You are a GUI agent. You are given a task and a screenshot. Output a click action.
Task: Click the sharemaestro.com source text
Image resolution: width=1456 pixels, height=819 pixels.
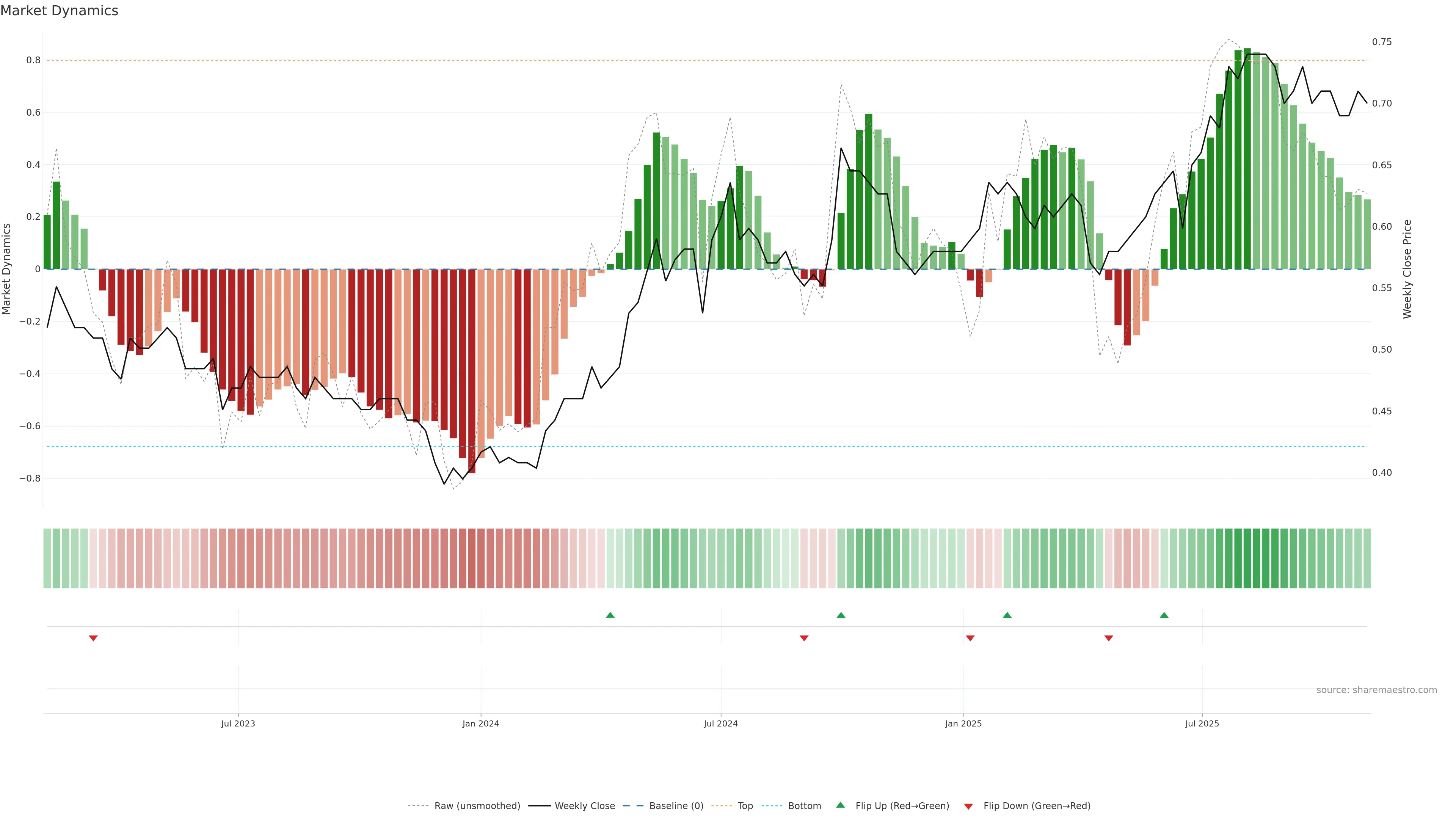(1376, 690)
